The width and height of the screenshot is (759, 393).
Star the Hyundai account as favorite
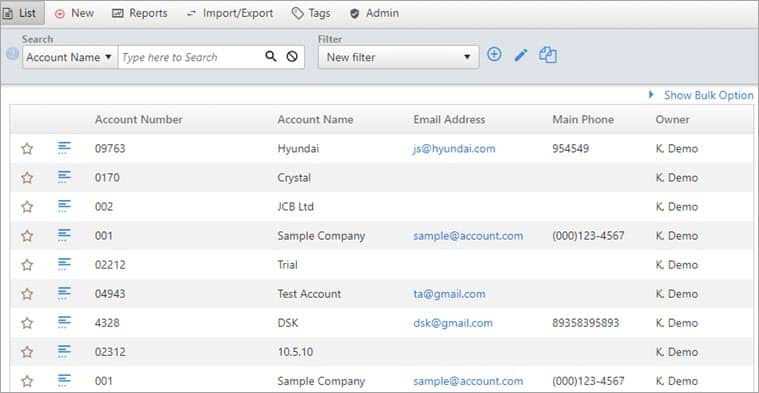point(27,149)
